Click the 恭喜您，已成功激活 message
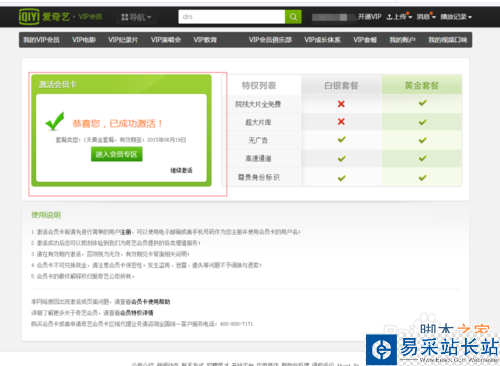This screenshot has width=500, height=366. click(x=117, y=124)
